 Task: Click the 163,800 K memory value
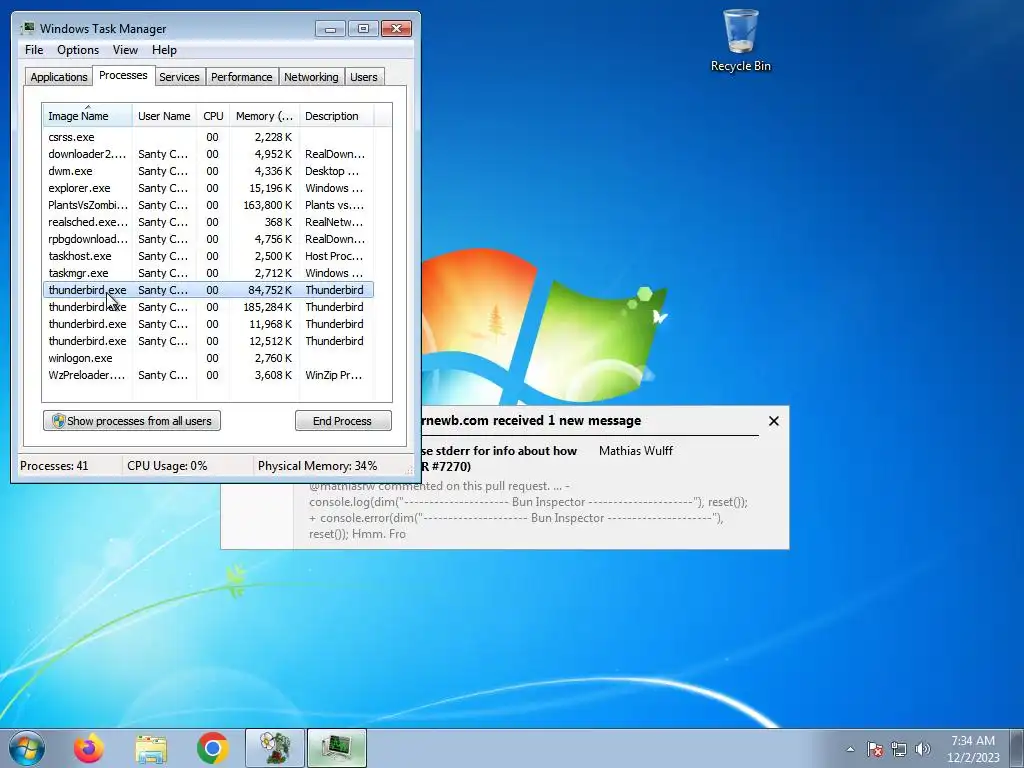(x=267, y=205)
